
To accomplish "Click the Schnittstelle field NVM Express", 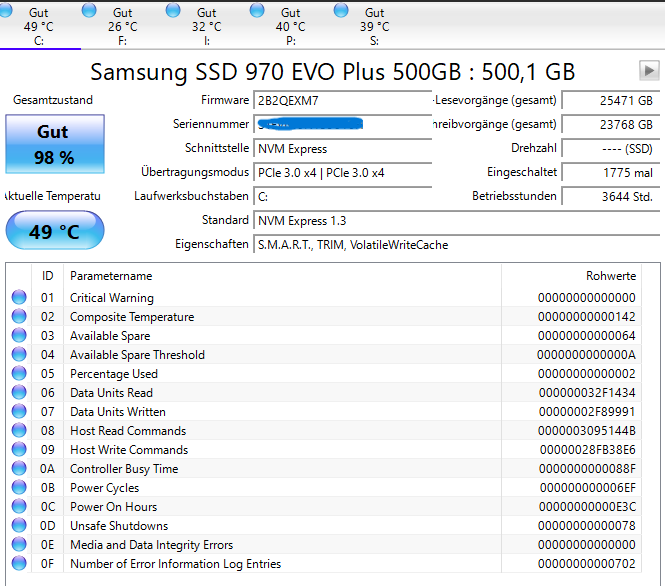I will point(343,149).
